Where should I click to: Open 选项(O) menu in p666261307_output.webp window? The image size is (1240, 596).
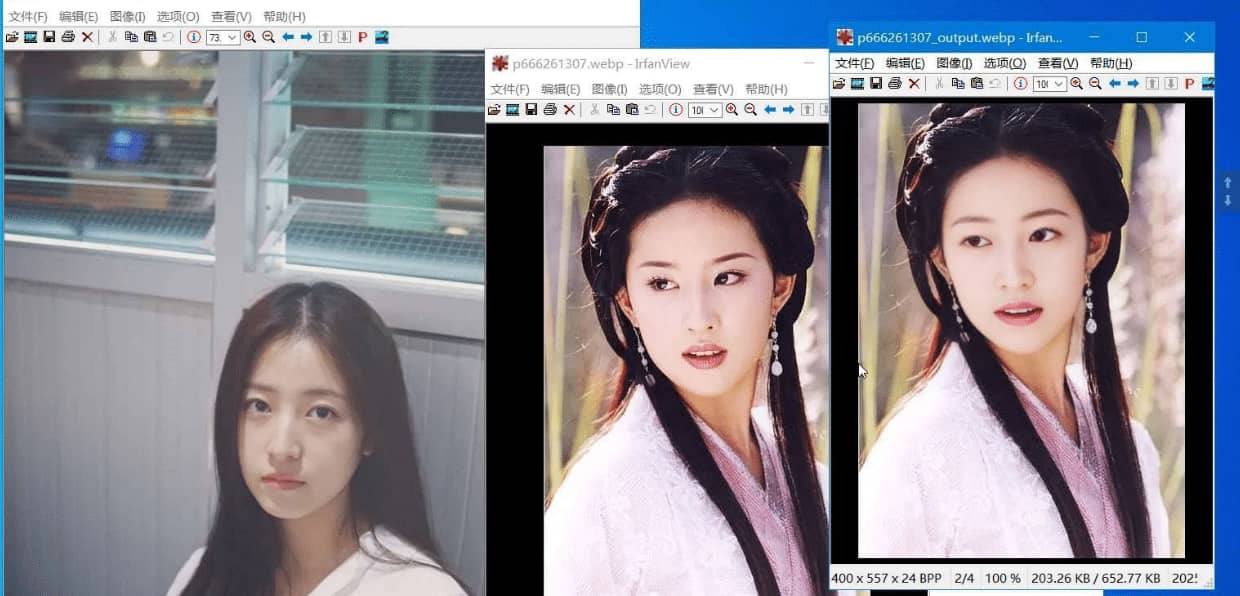pyautogui.click(x=1004, y=63)
